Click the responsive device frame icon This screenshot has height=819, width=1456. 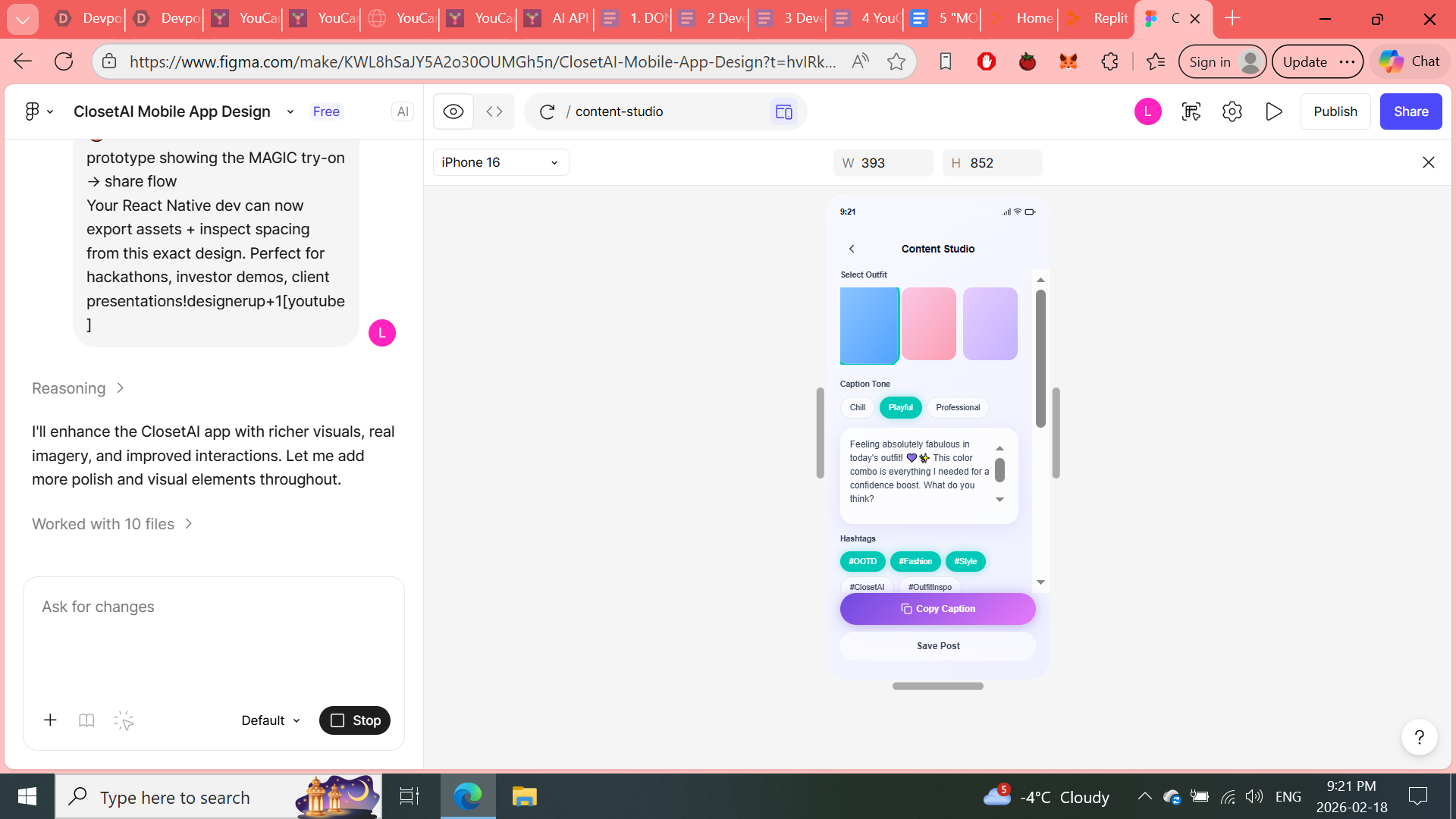(783, 112)
